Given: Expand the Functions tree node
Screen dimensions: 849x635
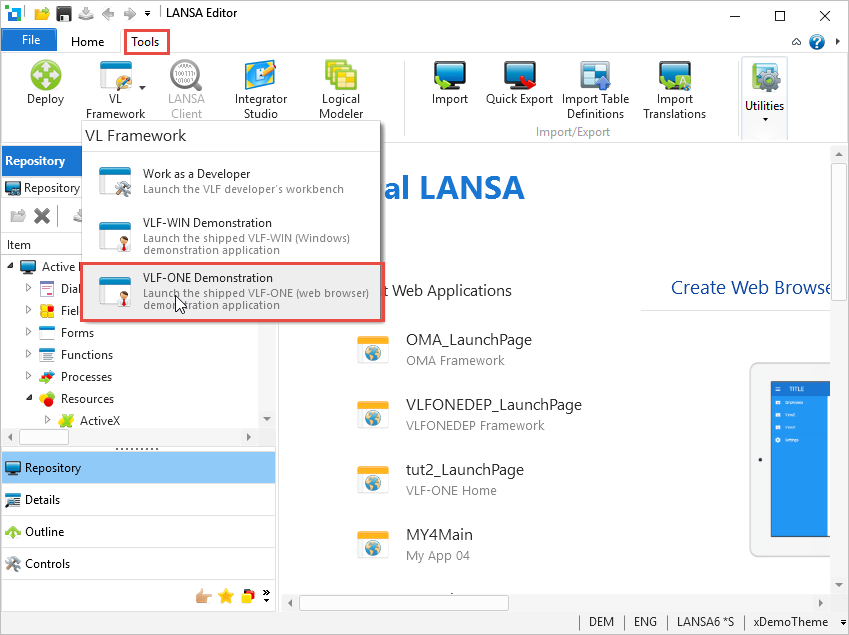Looking at the screenshot, I should pos(28,353).
